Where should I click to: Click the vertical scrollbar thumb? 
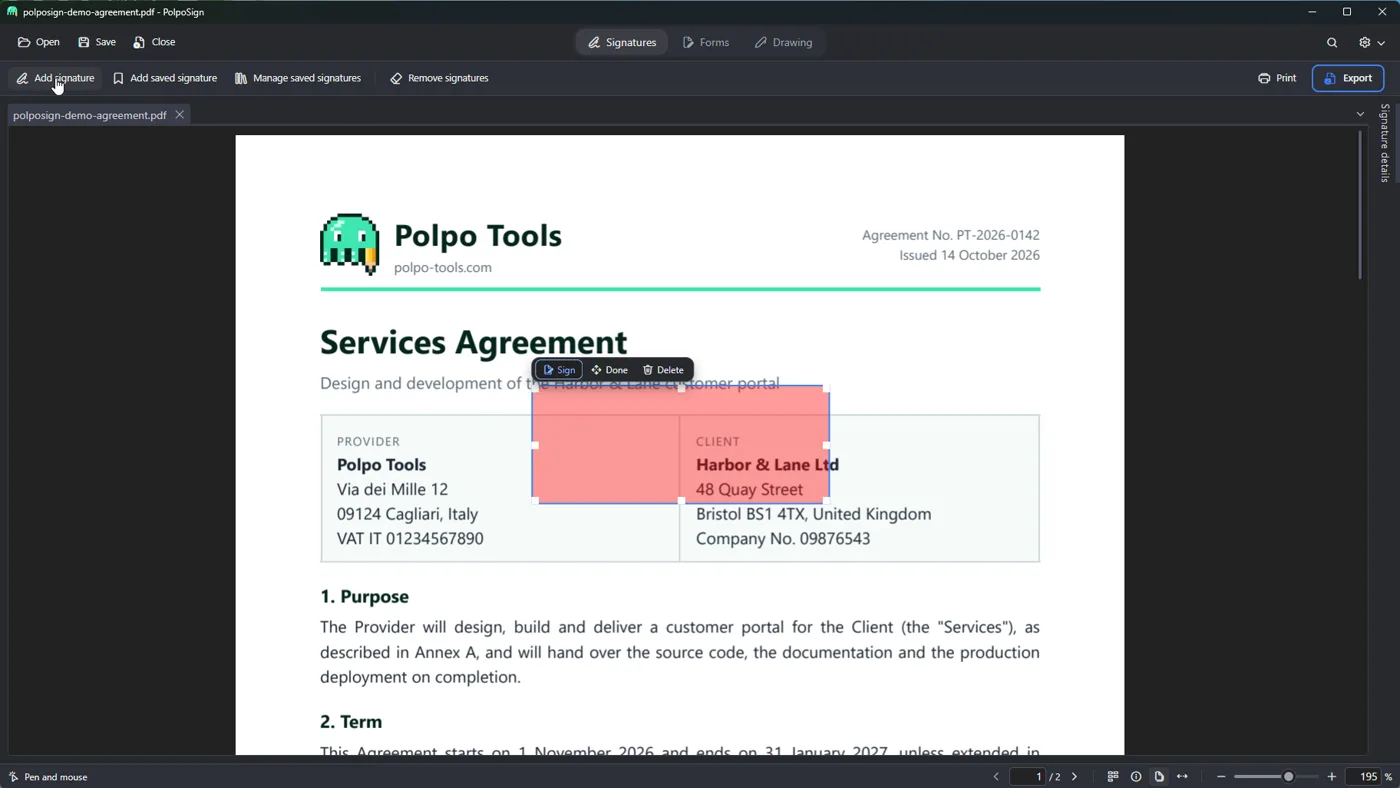click(1360, 205)
